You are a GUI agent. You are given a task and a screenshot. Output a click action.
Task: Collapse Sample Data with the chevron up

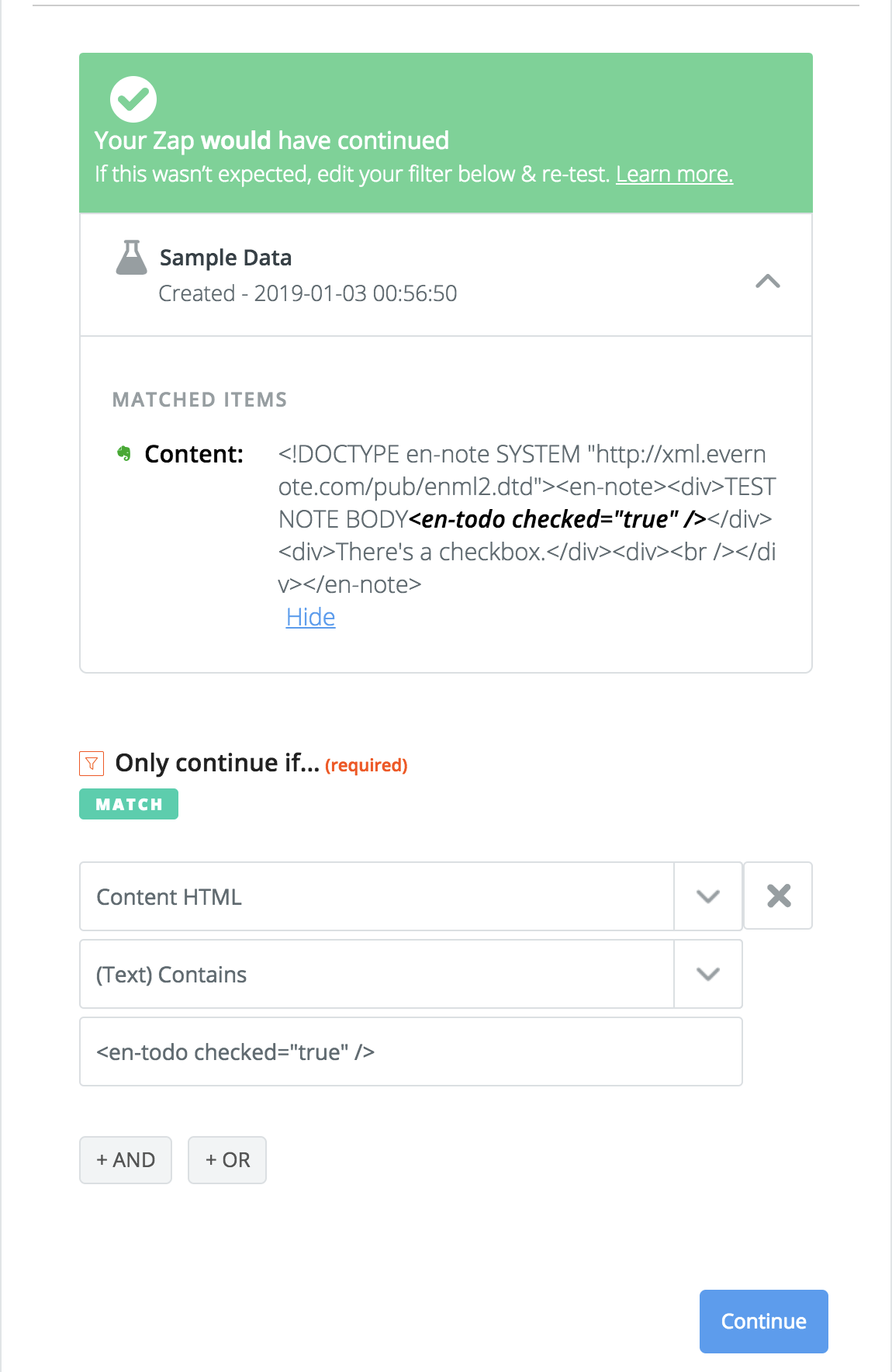point(768,281)
